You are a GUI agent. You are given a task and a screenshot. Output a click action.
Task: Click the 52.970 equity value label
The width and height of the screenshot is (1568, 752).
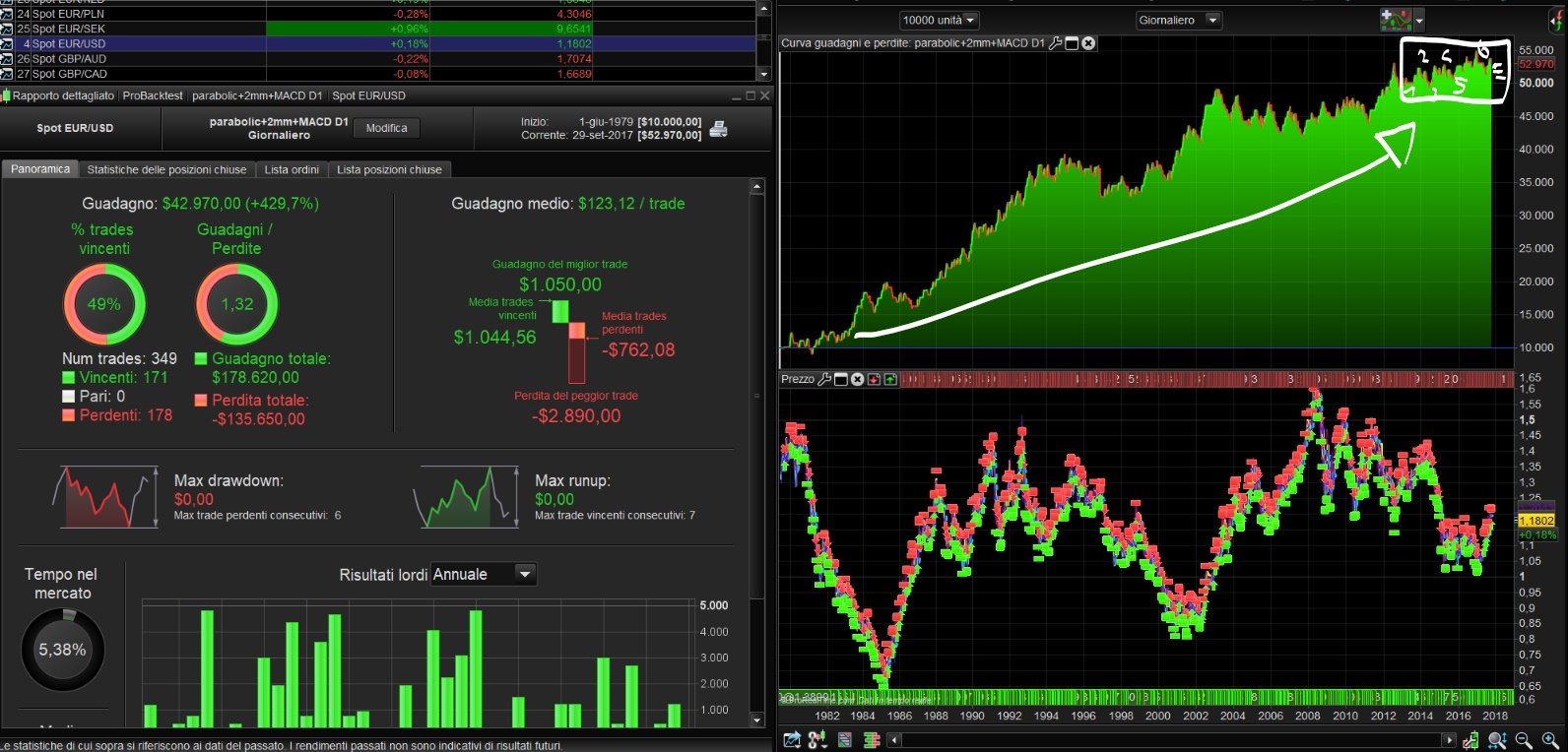[x=1536, y=64]
